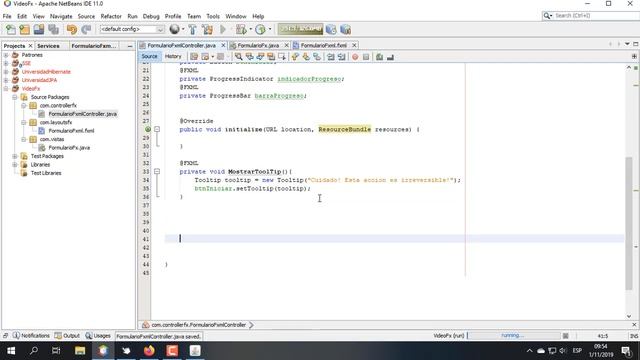640x360 pixels.
Task: Open Notifications in the status bar
Action: (x=31, y=336)
